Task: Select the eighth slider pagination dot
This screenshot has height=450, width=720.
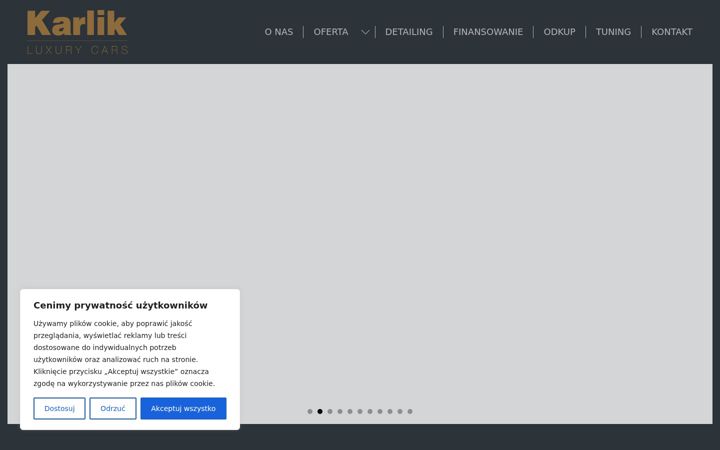Action: click(x=380, y=411)
